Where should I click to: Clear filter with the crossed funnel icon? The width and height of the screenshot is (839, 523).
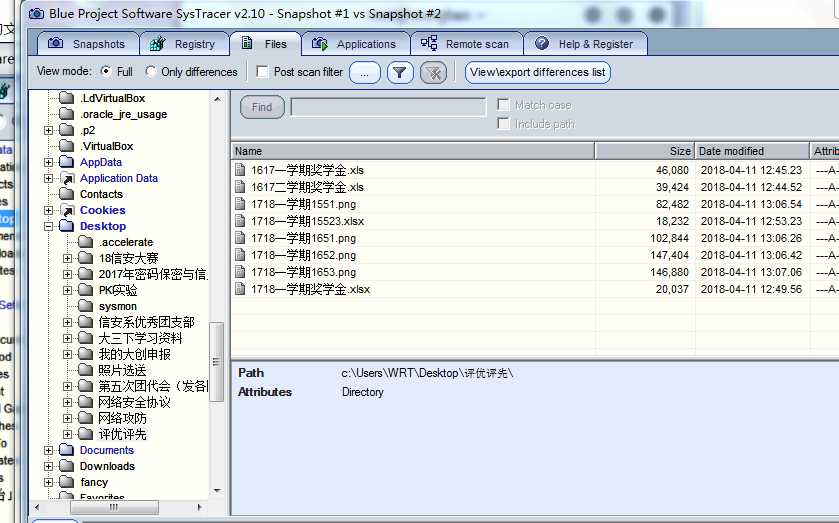point(433,73)
